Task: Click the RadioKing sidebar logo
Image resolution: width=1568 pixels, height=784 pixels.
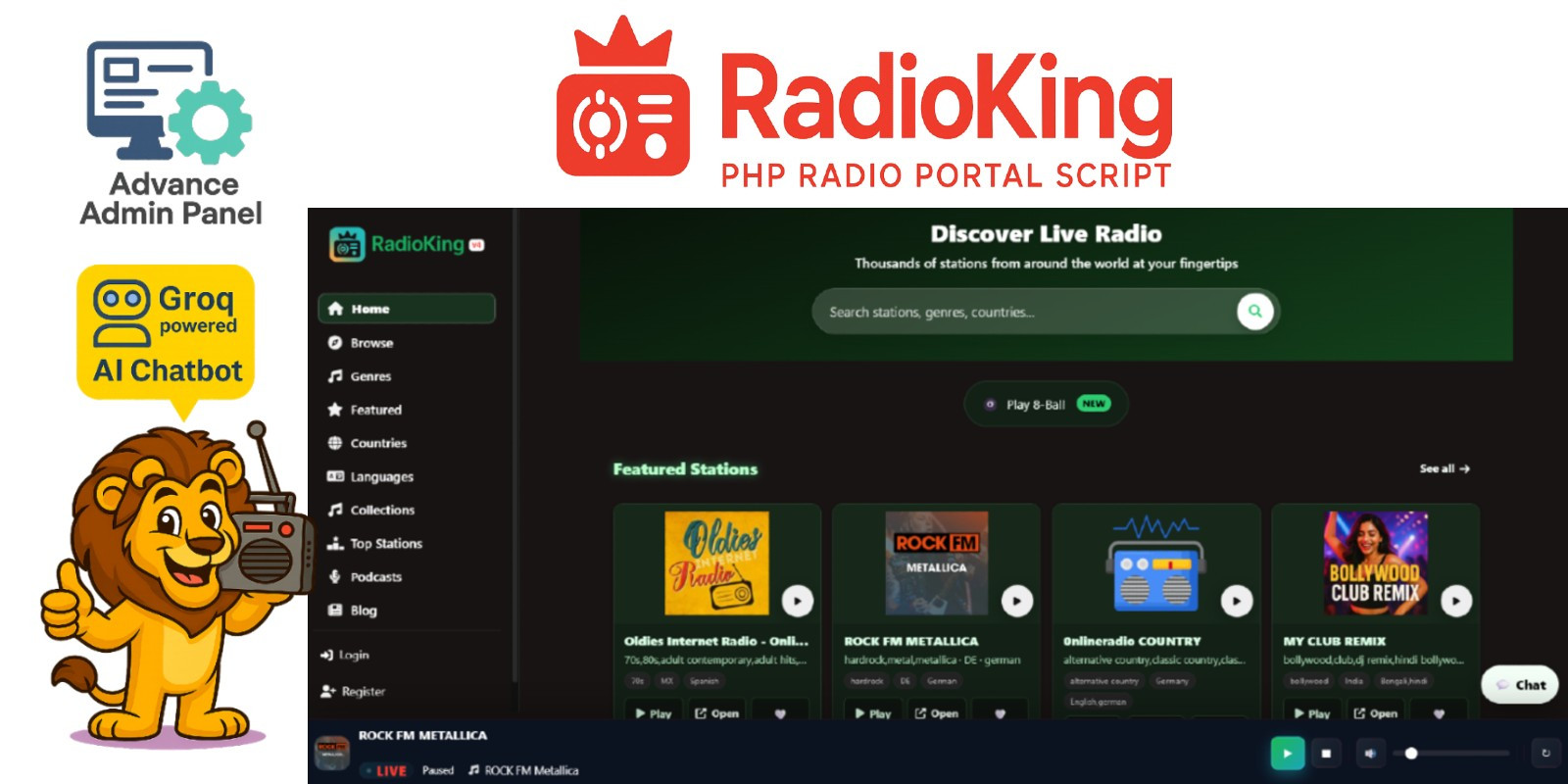Action: pyautogui.click(x=407, y=244)
